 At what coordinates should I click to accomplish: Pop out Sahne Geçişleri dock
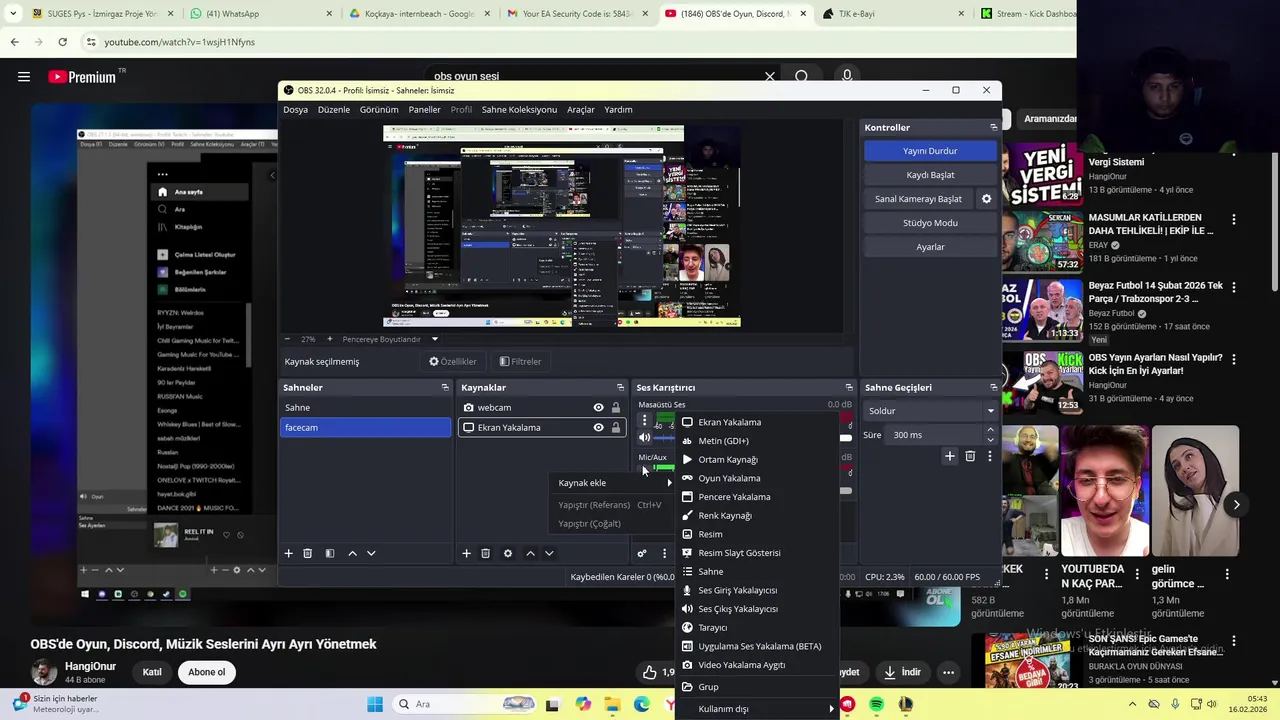pos(993,387)
